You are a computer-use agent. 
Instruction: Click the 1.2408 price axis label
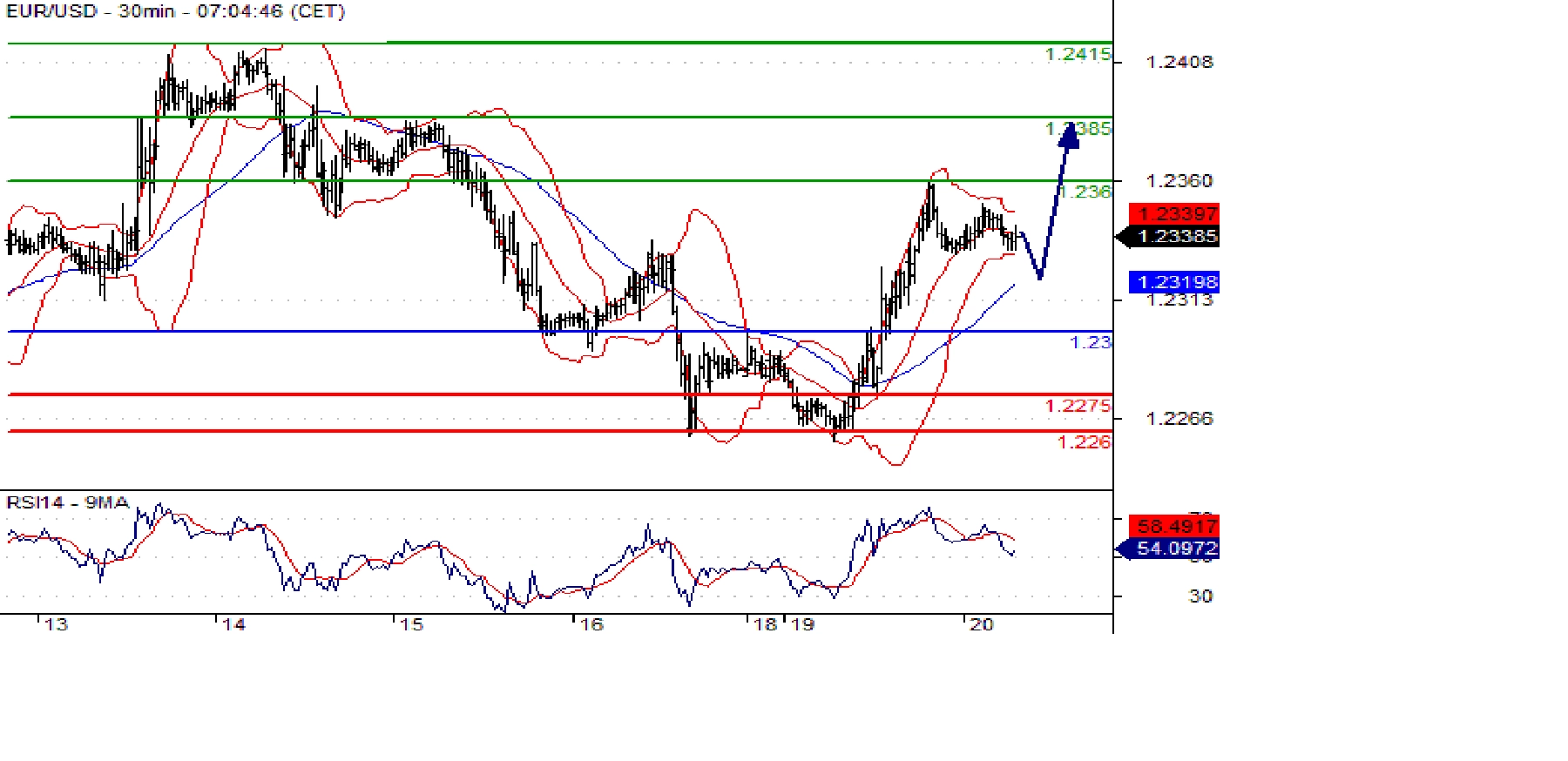point(1179,62)
